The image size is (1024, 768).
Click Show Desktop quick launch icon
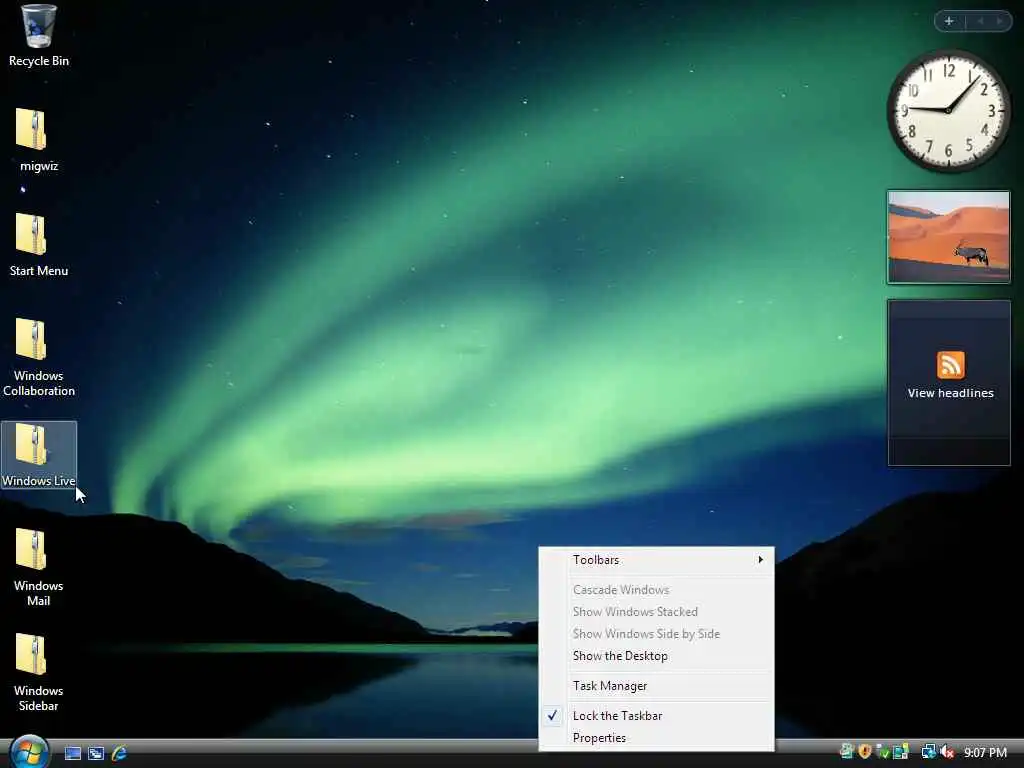point(73,754)
